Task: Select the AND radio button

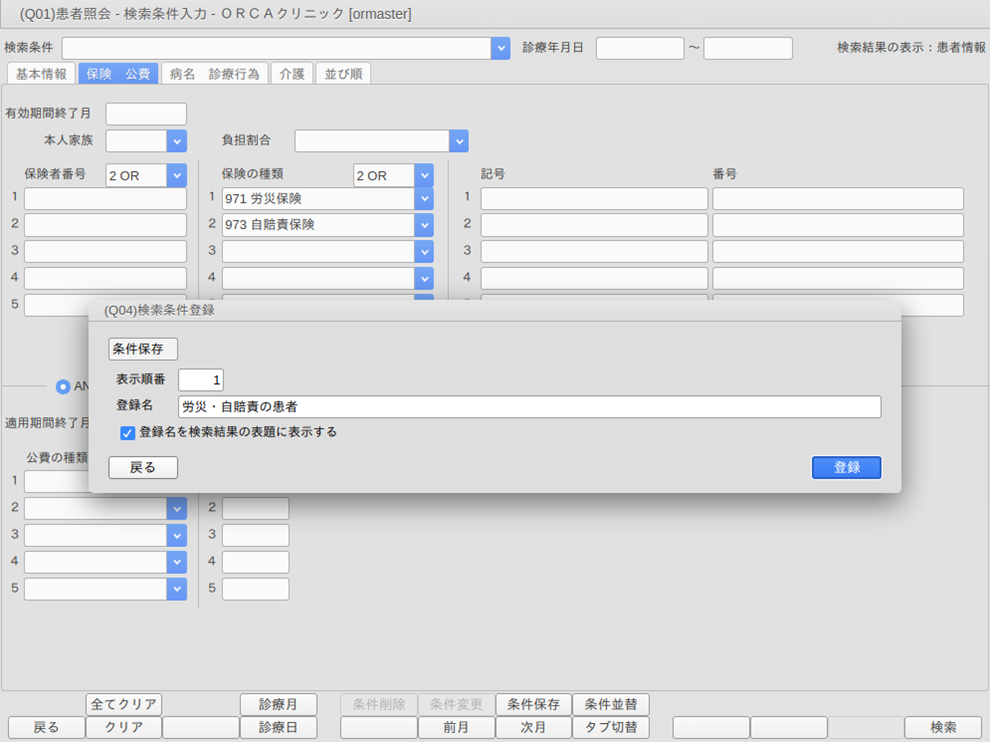Action: point(63,386)
